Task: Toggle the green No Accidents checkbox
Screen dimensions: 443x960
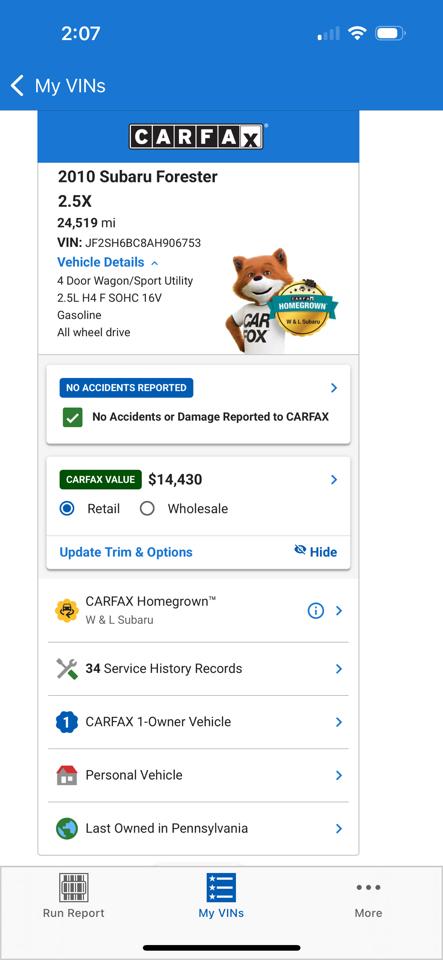Action: click(x=73, y=418)
